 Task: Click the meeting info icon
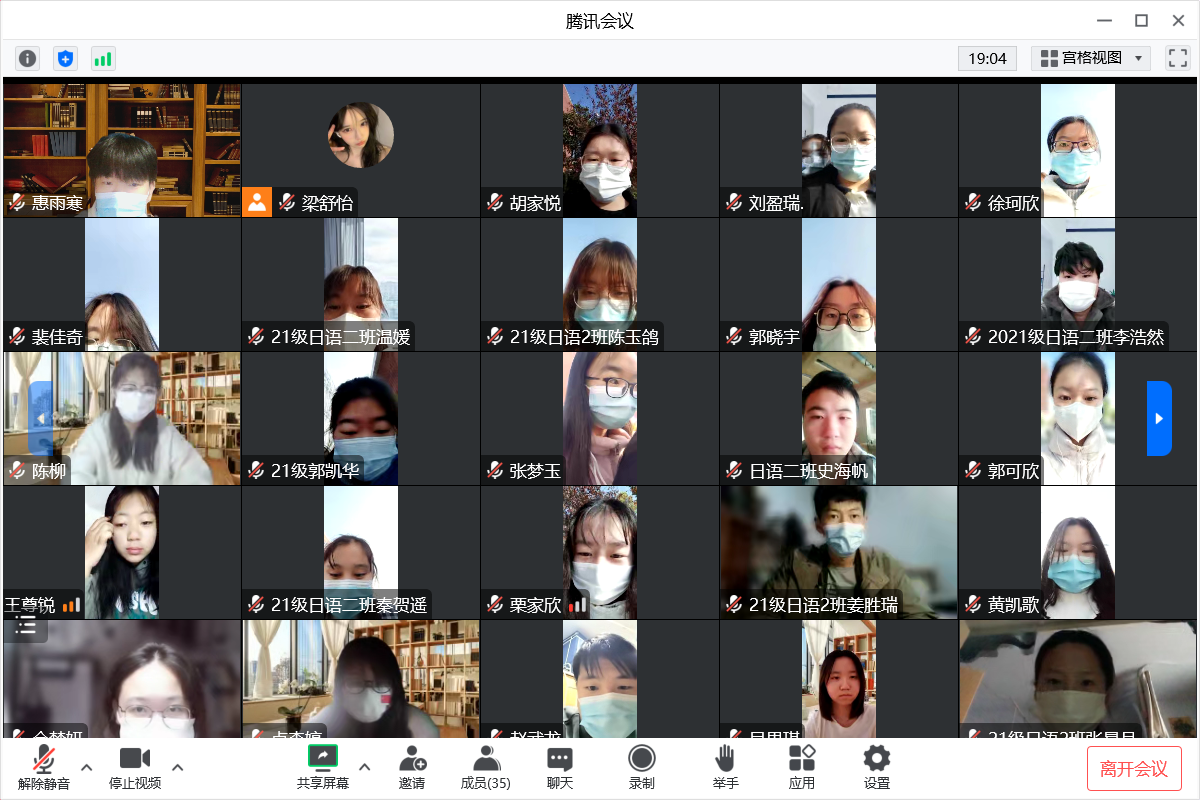point(28,58)
